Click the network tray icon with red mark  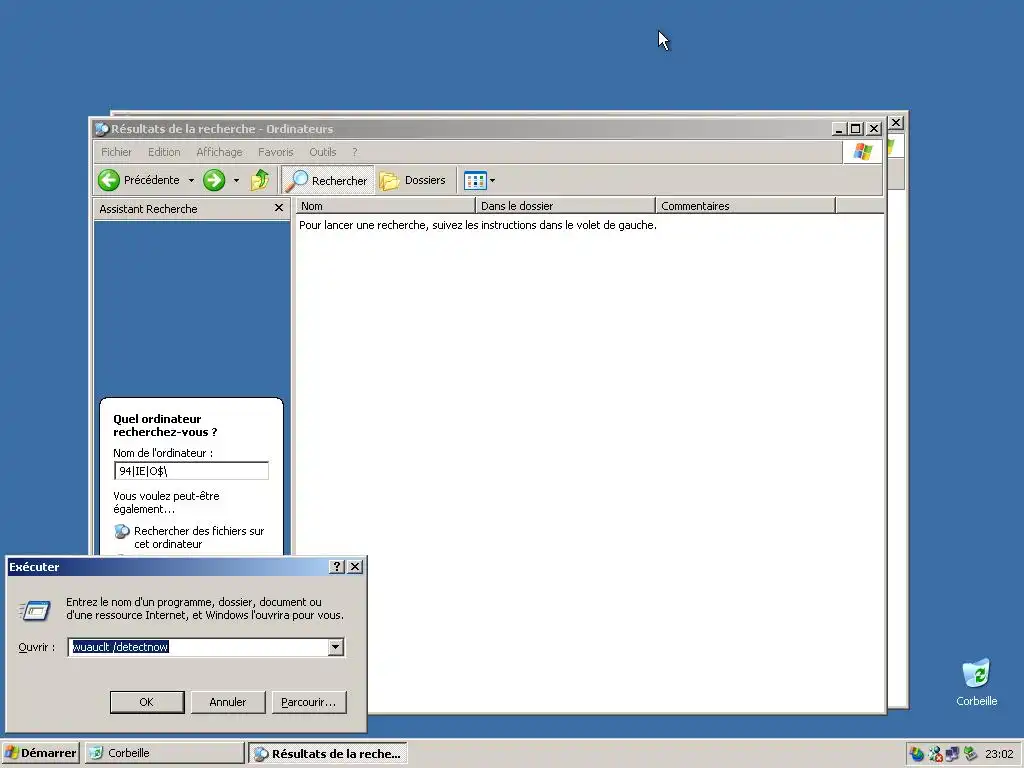coord(935,754)
